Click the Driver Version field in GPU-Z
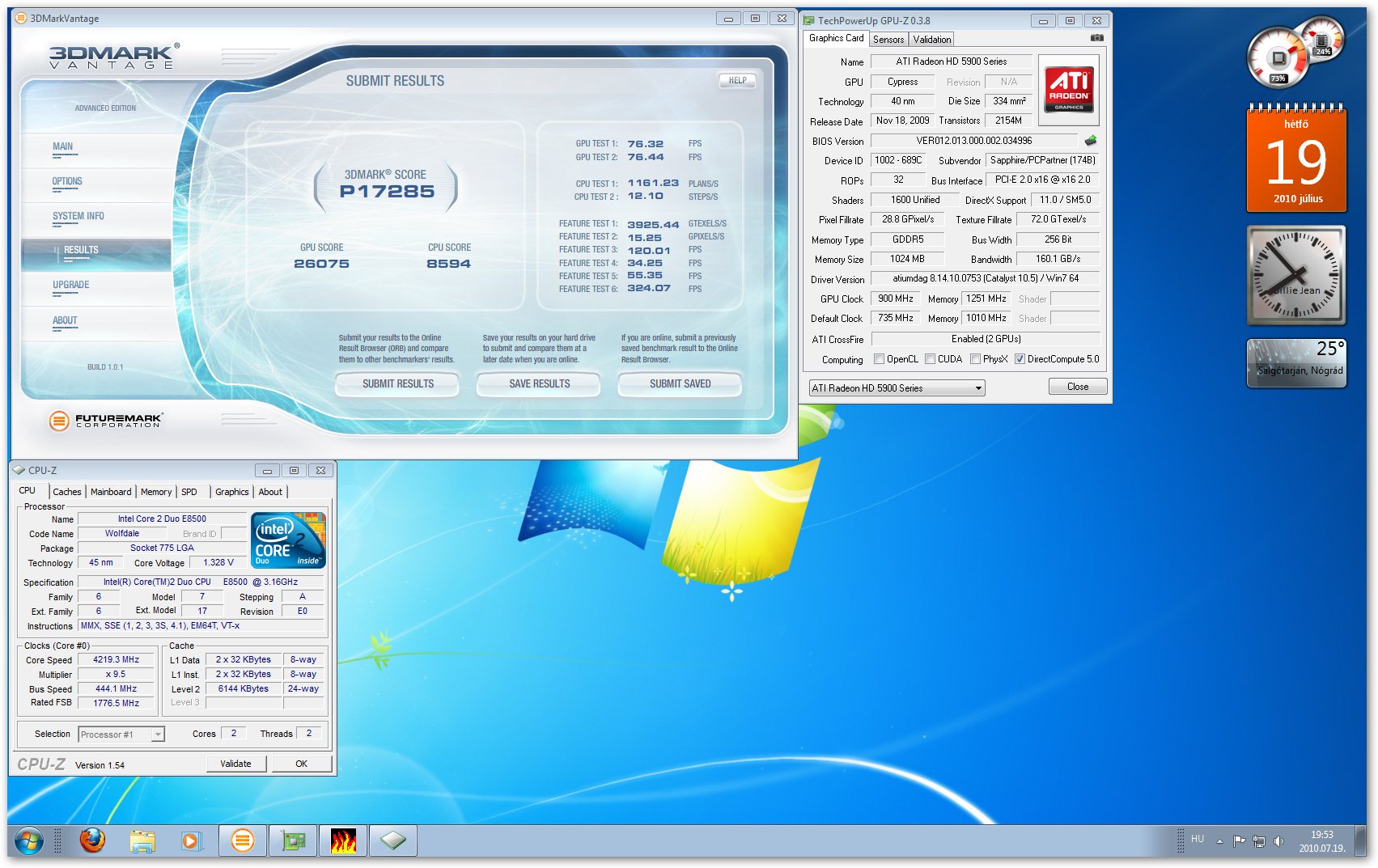This screenshot has height=868, width=1378. point(986,279)
